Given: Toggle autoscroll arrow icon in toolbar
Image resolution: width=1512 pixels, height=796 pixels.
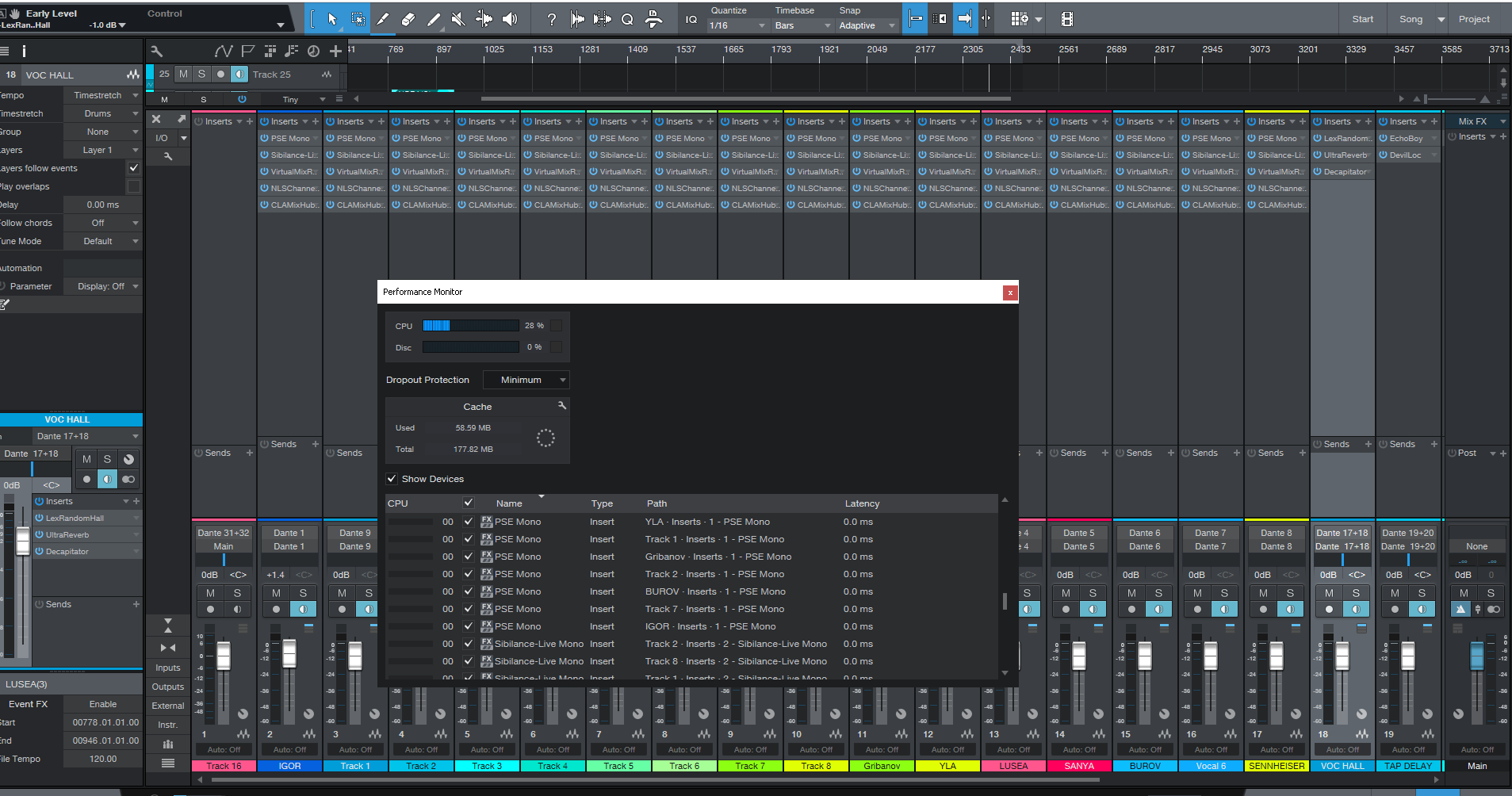Looking at the screenshot, I should point(965,19).
